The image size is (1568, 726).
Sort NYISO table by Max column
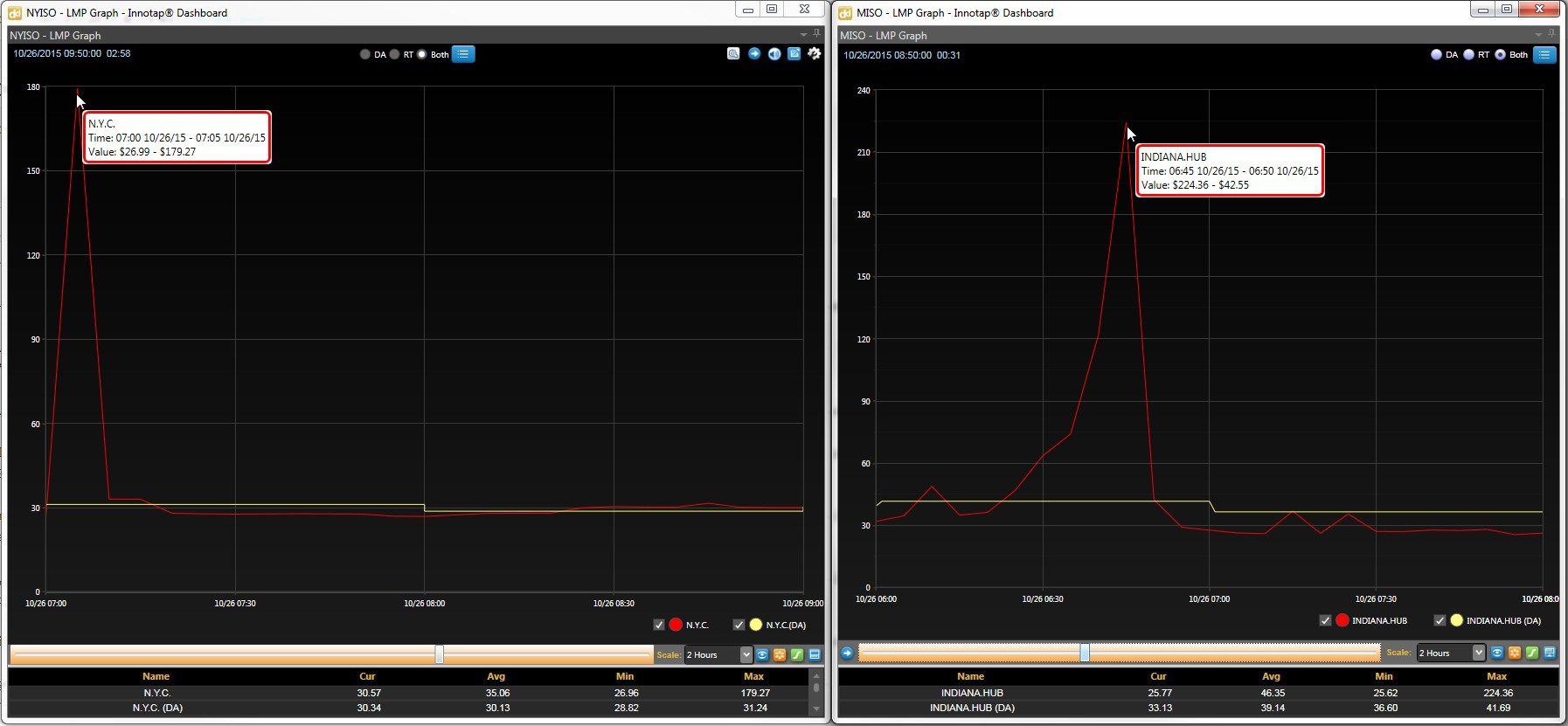[x=754, y=676]
